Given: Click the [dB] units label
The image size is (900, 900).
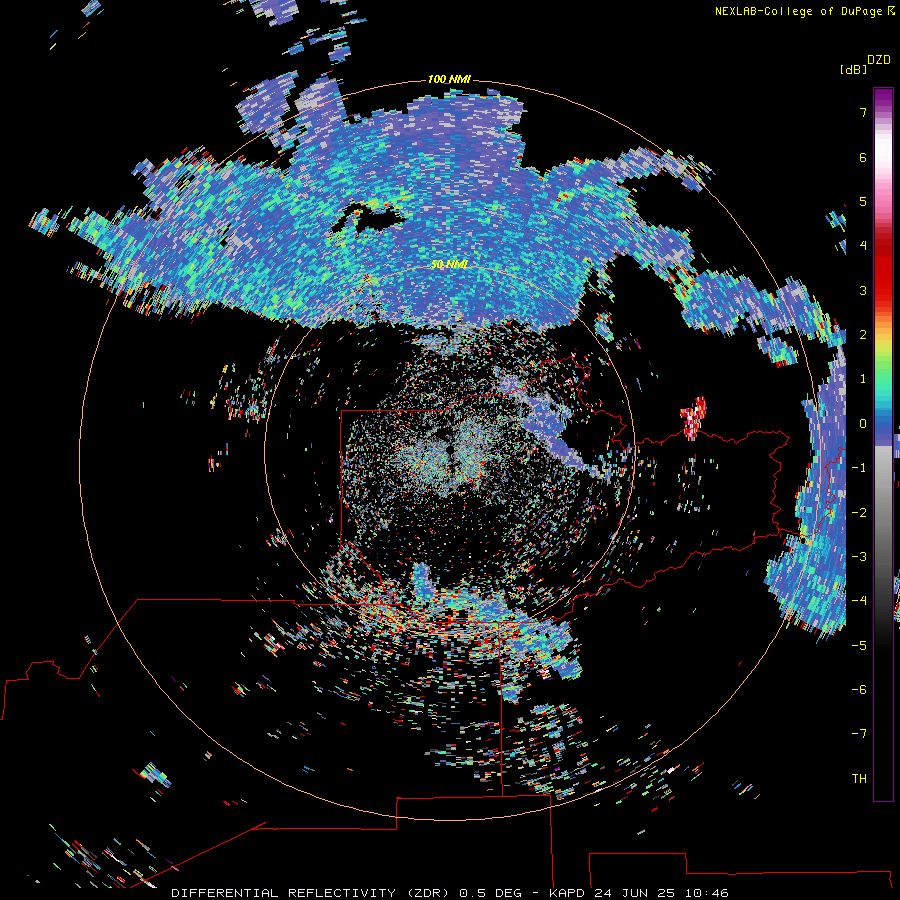Looking at the screenshot, I should (854, 69).
